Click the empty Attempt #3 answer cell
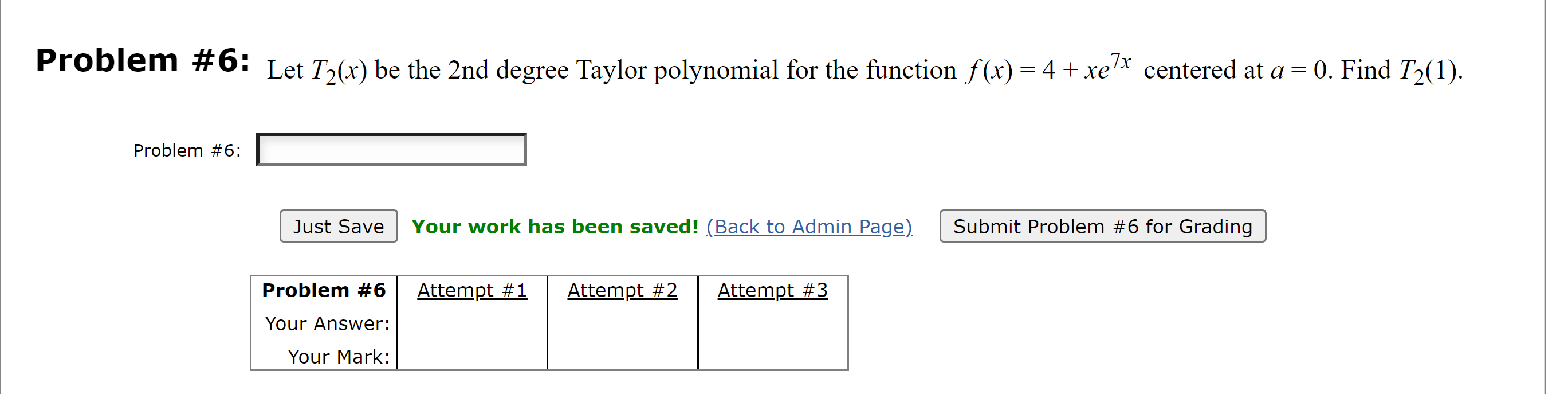The height and width of the screenshot is (394, 1568). [x=772, y=323]
